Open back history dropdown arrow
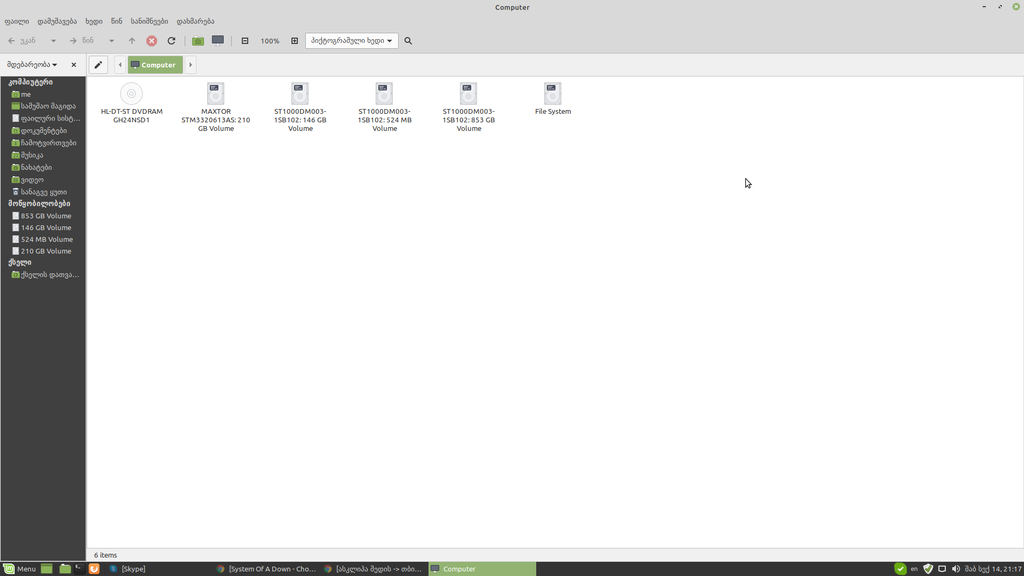The height and width of the screenshot is (576, 1024). pos(54,40)
